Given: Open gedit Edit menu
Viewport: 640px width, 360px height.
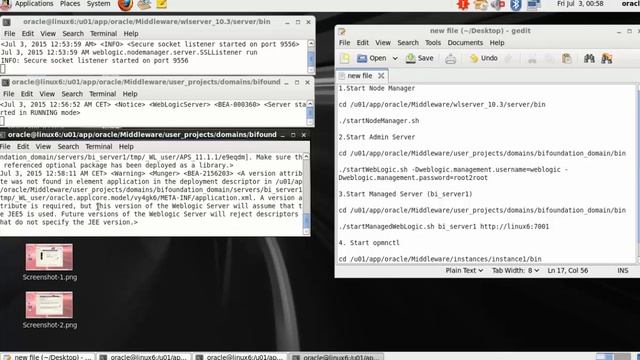Looking at the screenshot, I should (362, 42).
